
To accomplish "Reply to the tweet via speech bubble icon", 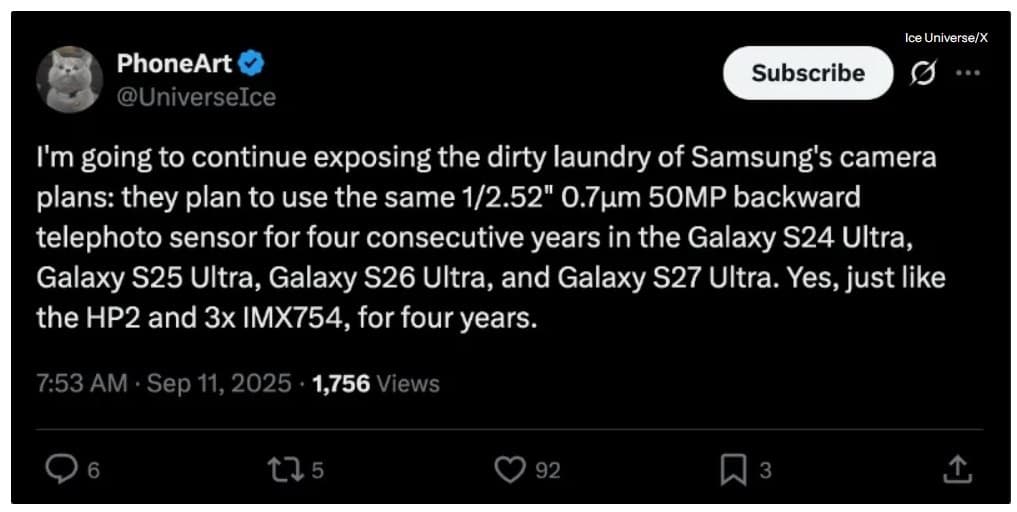I will click(61, 469).
